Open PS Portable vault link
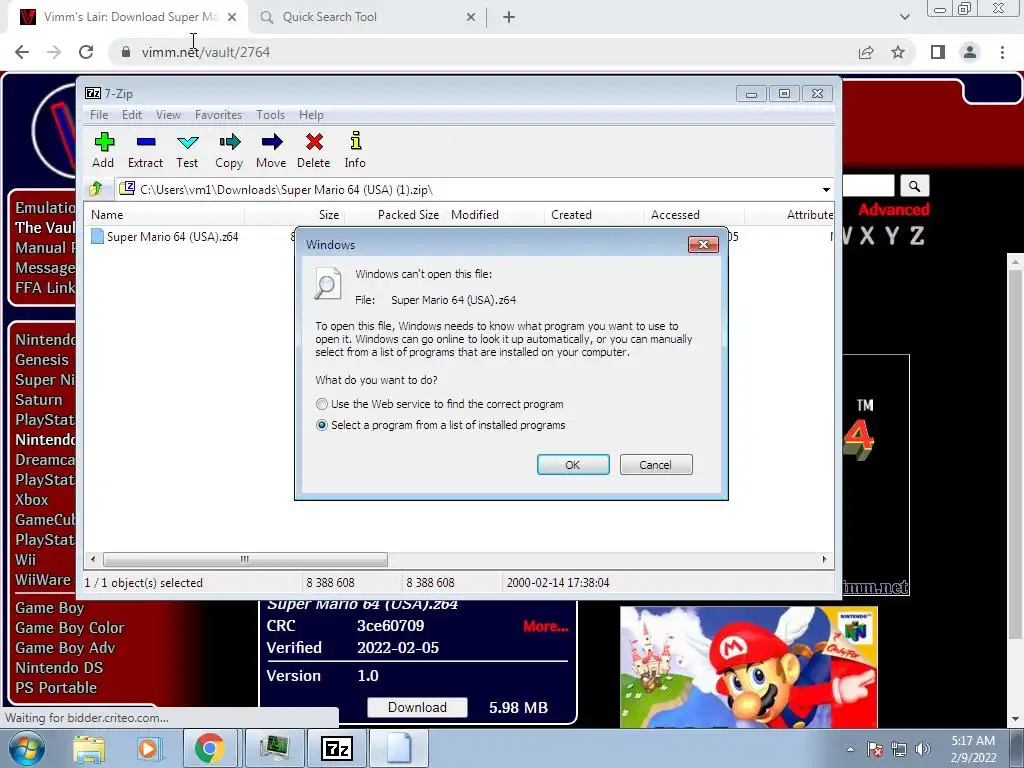Image resolution: width=1024 pixels, height=768 pixels. 56,688
